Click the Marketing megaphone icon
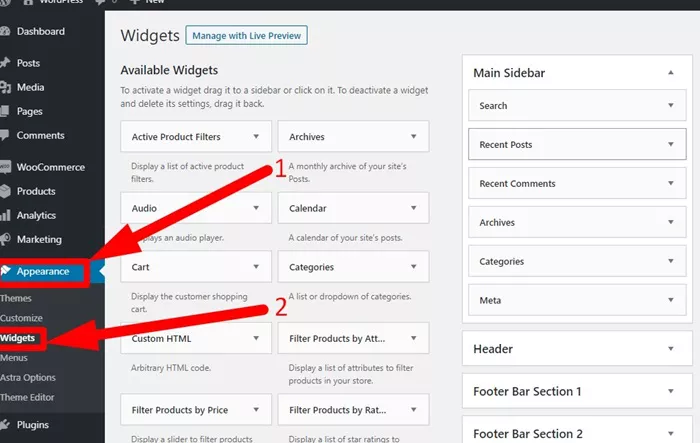The width and height of the screenshot is (700, 443). tap(5, 239)
